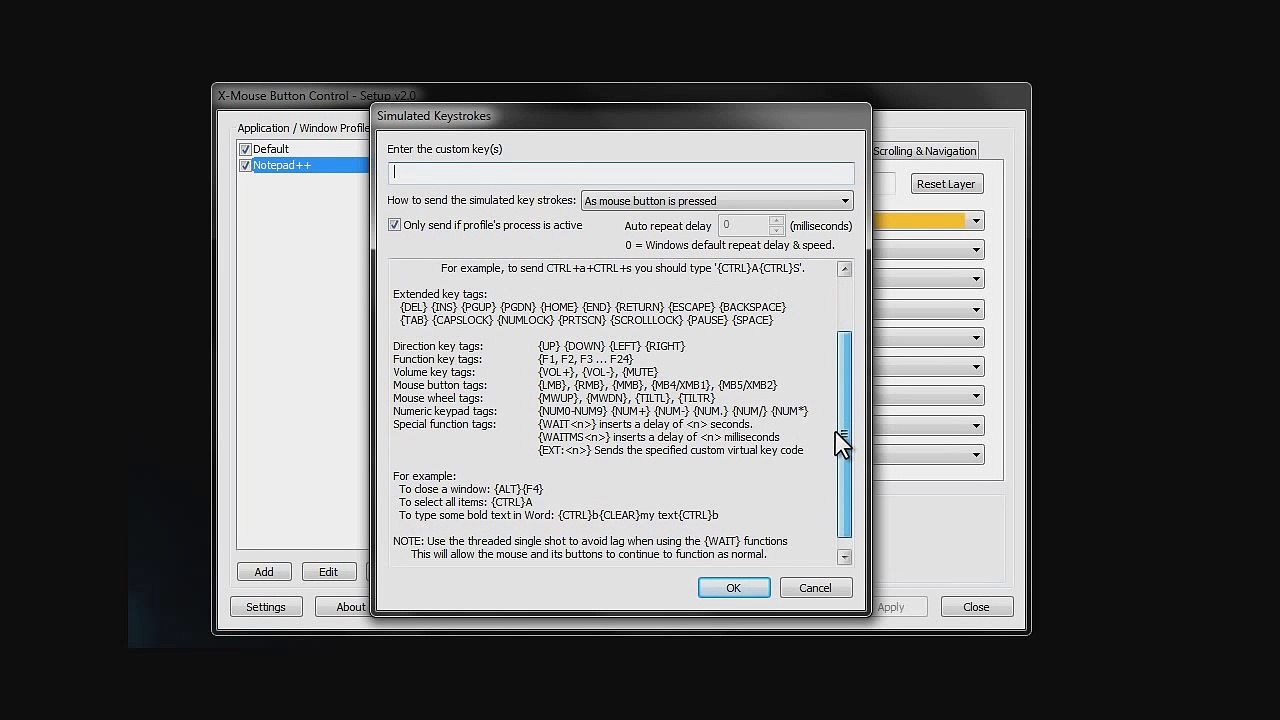Screen dimensions: 1280x720
Task: Toggle the Notepad++ profile checkbox
Action: point(245,165)
